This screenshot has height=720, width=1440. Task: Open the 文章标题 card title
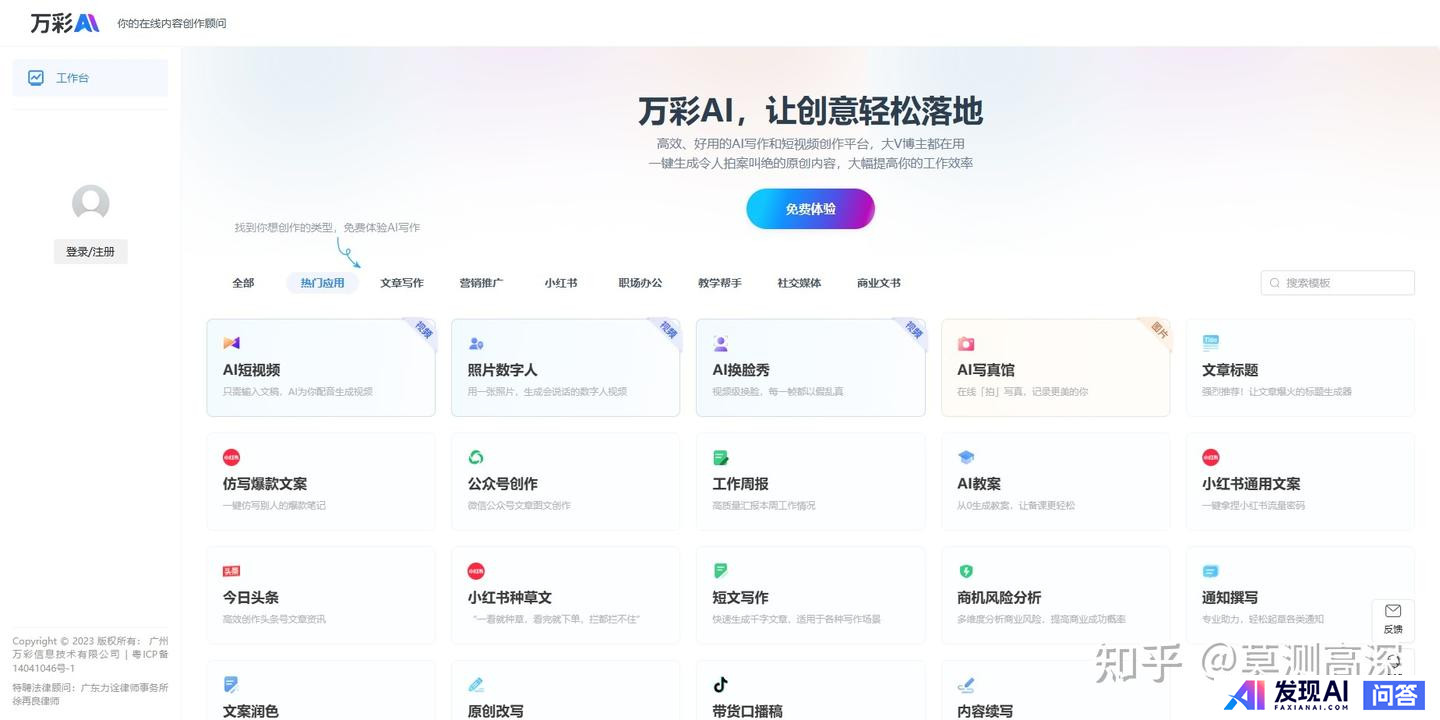point(1230,370)
